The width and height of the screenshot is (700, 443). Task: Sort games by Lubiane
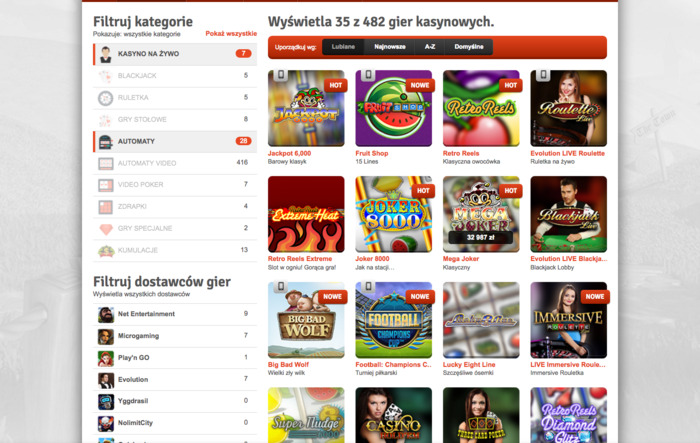tap(344, 47)
